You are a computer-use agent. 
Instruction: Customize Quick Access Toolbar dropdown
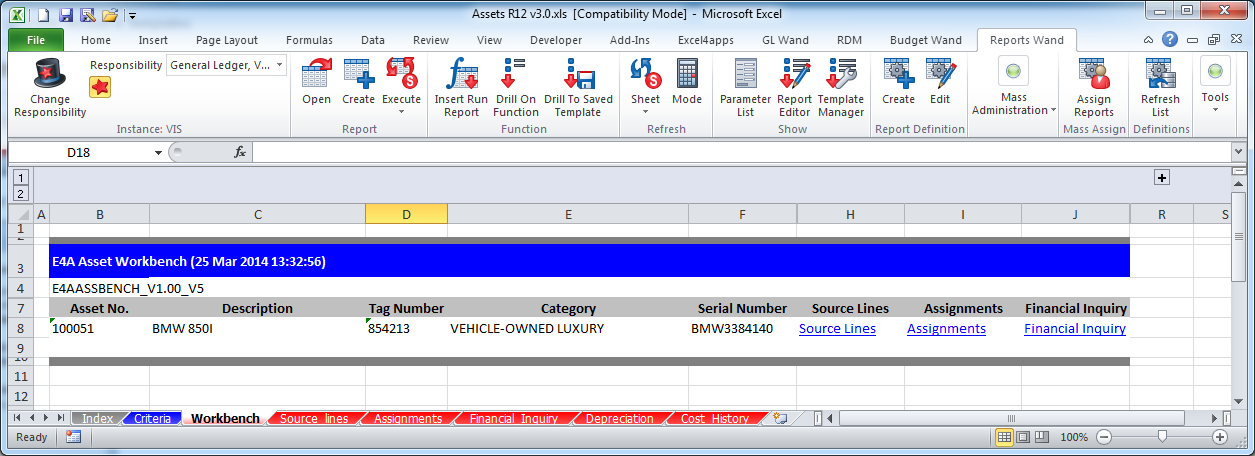(x=132, y=15)
